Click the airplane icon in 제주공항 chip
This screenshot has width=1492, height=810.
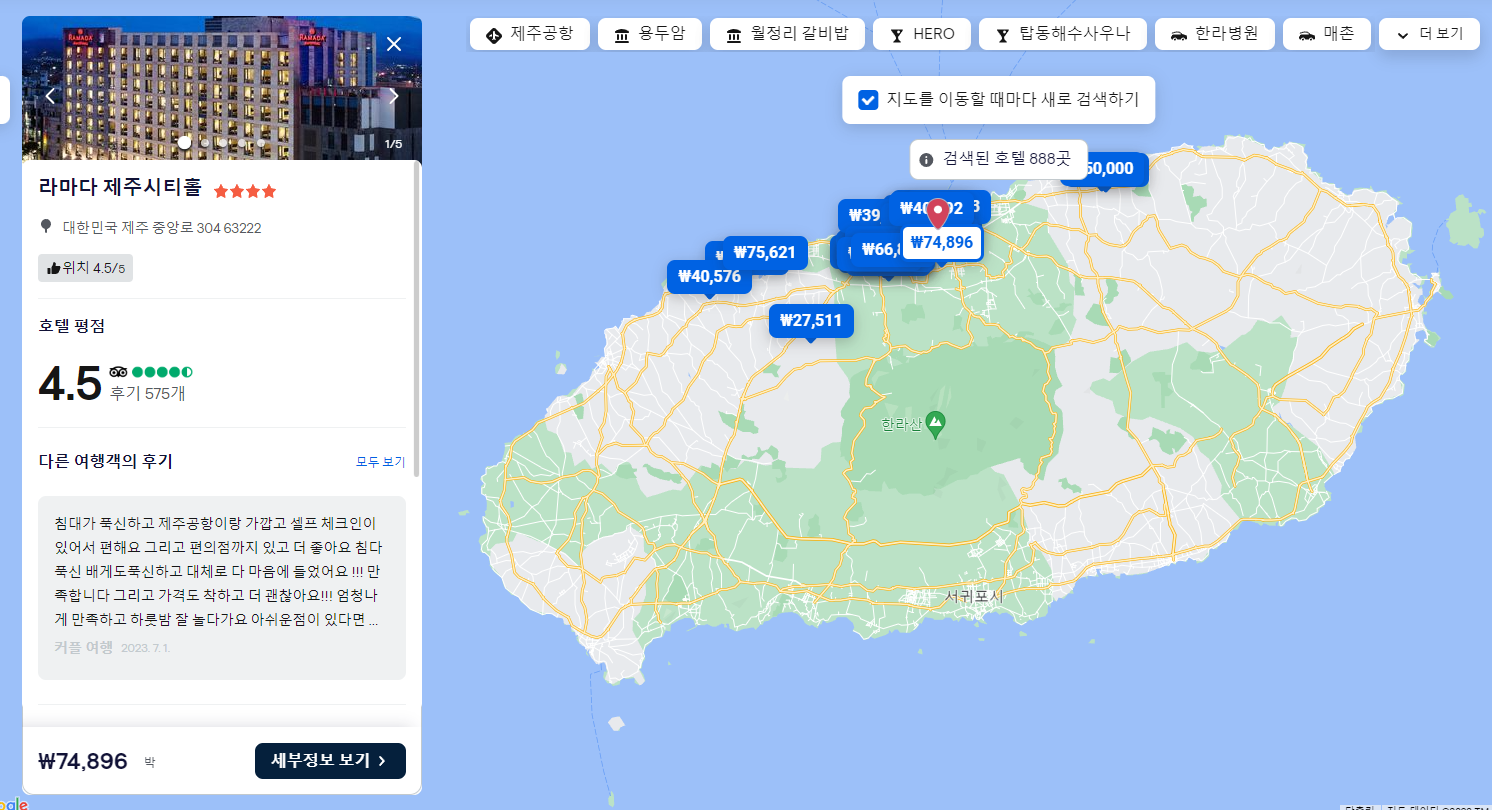pos(493,36)
